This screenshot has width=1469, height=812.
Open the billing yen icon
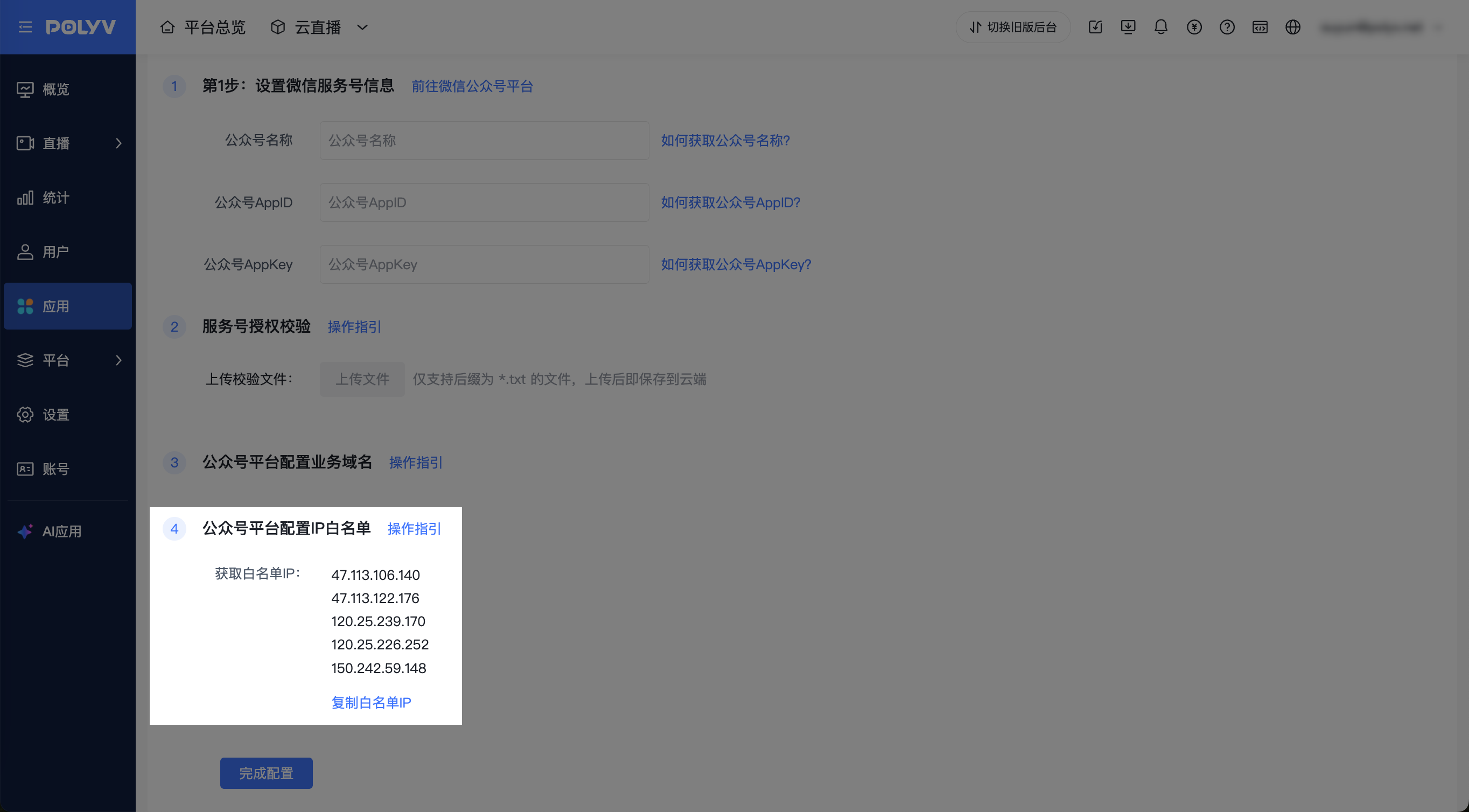tap(1194, 27)
